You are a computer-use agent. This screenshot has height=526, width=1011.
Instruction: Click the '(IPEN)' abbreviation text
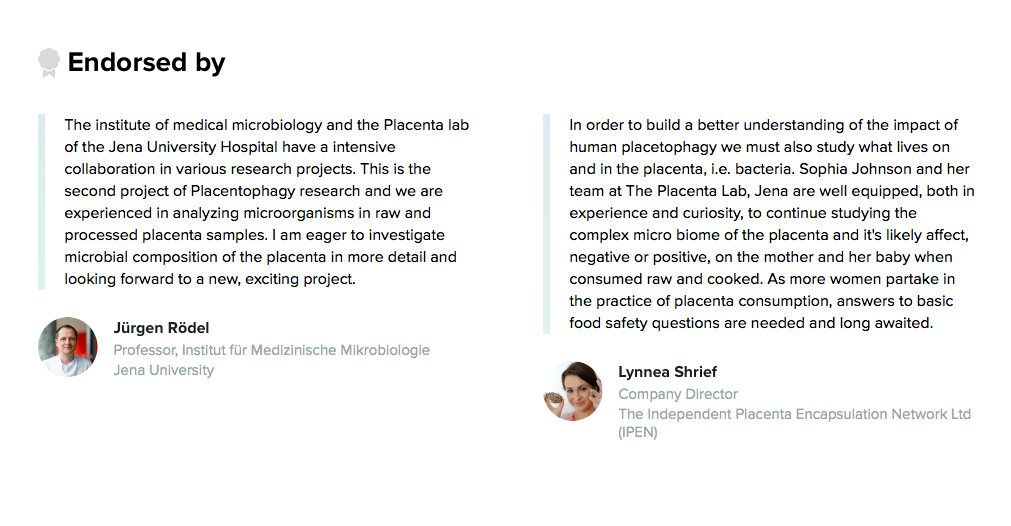(638, 433)
